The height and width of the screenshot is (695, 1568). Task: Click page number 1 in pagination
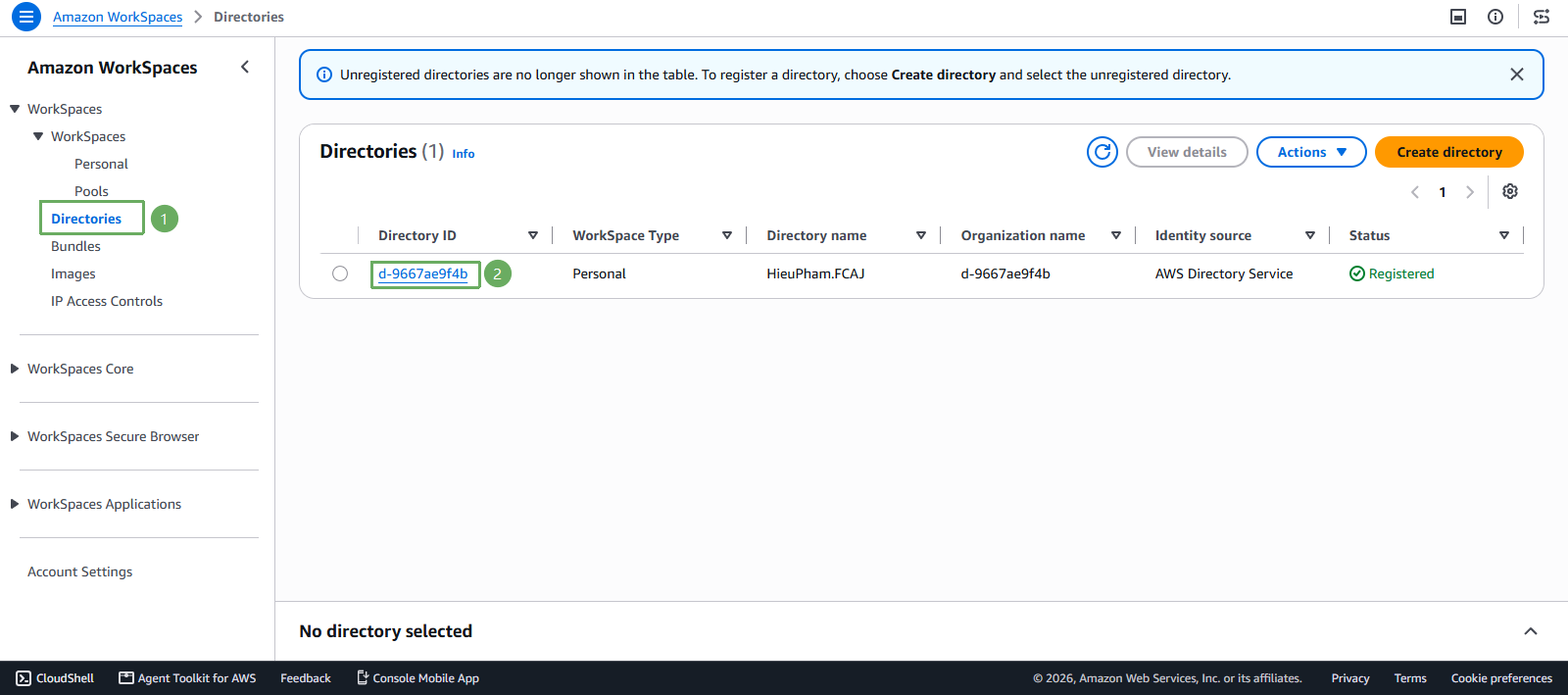1443,192
